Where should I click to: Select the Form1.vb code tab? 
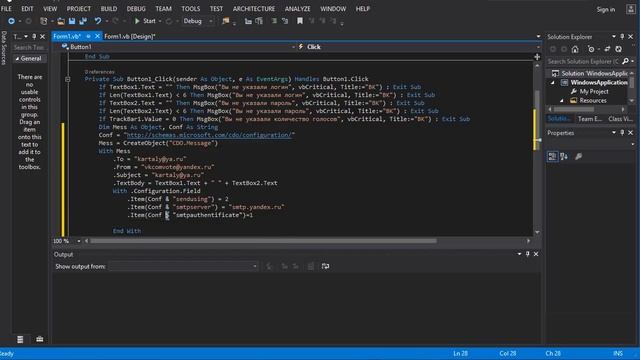pos(67,36)
